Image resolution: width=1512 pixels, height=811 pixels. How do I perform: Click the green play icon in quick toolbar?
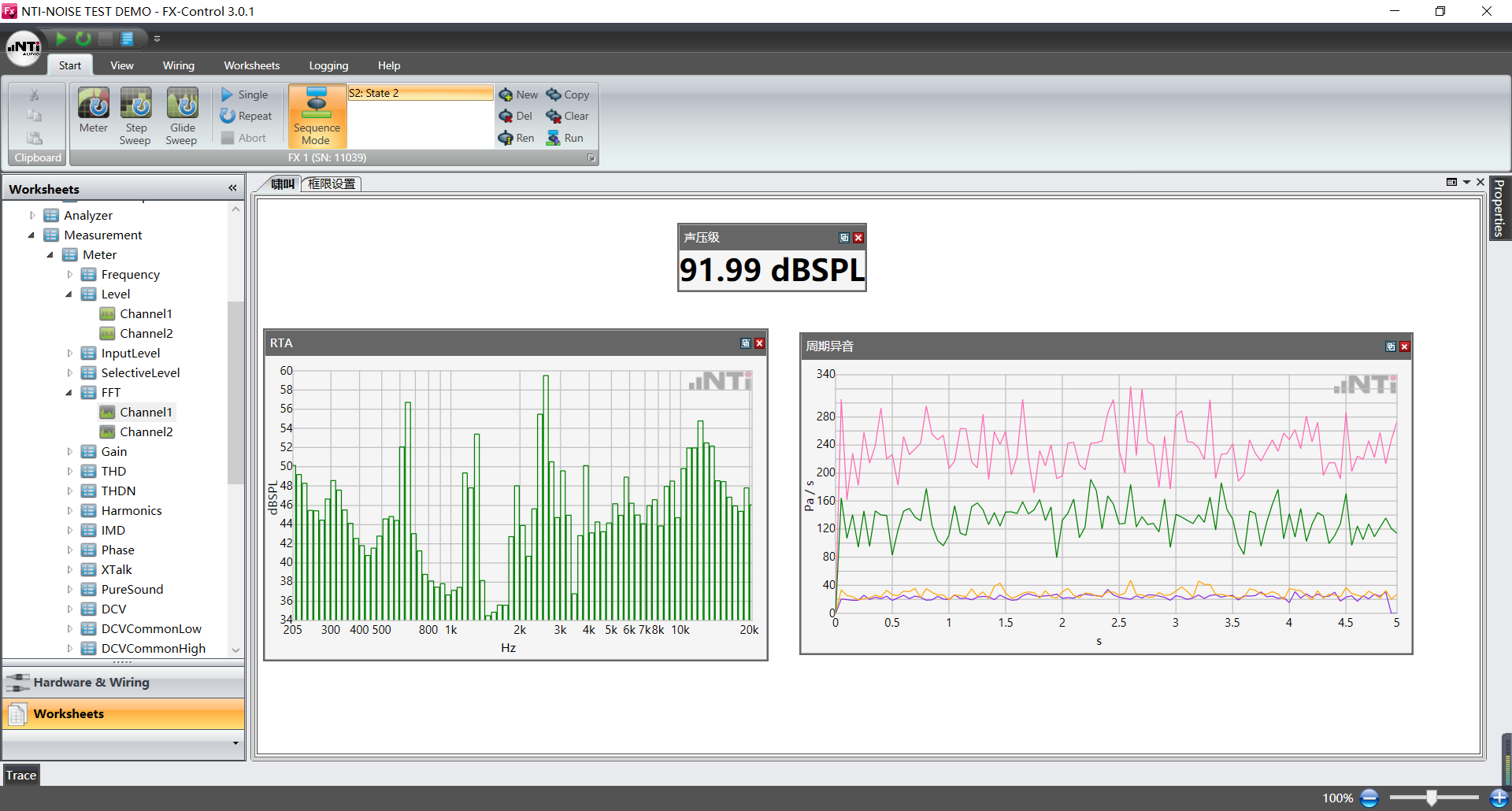coord(61,38)
